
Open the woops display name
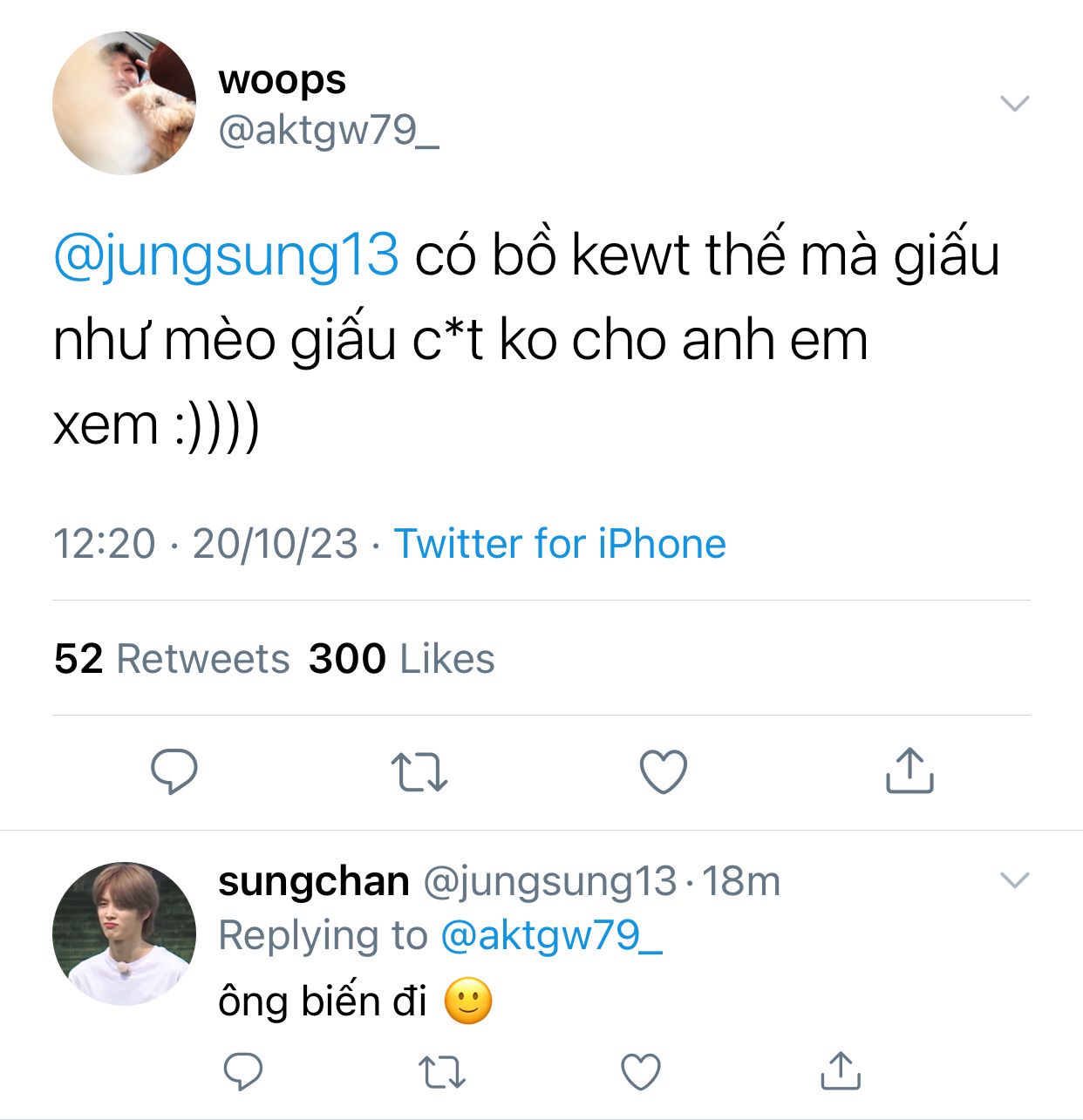click(283, 80)
